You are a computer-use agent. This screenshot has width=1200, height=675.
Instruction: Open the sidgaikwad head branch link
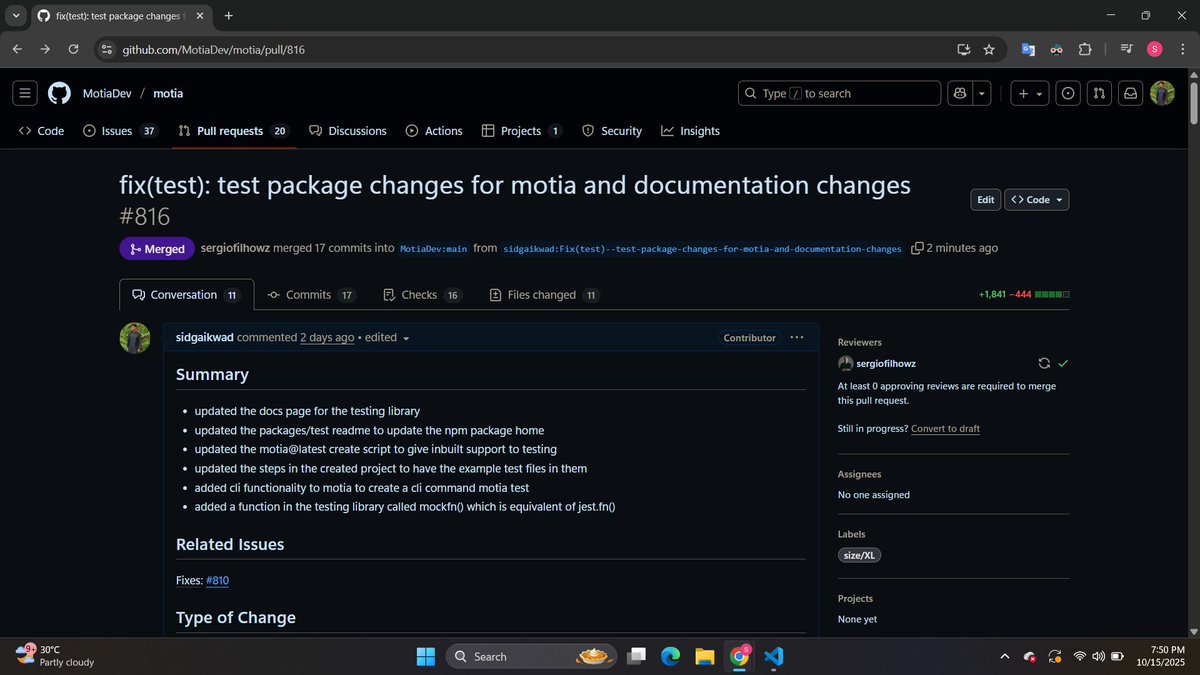[x=702, y=249]
